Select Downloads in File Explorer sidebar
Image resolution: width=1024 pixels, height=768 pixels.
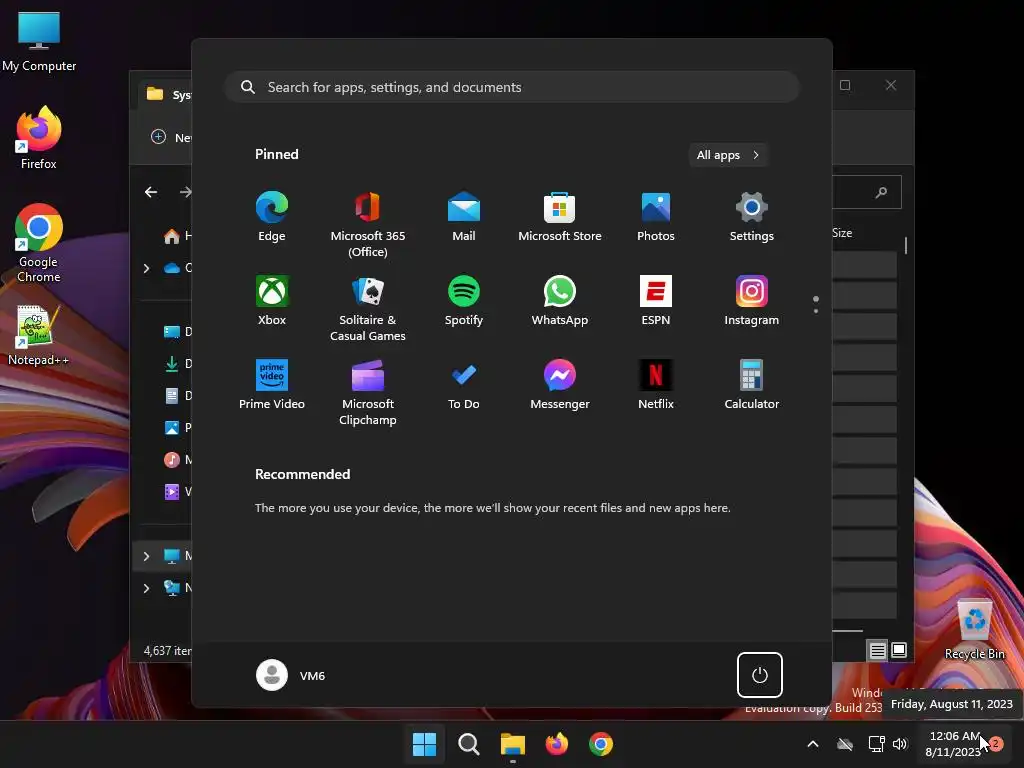[176, 364]
